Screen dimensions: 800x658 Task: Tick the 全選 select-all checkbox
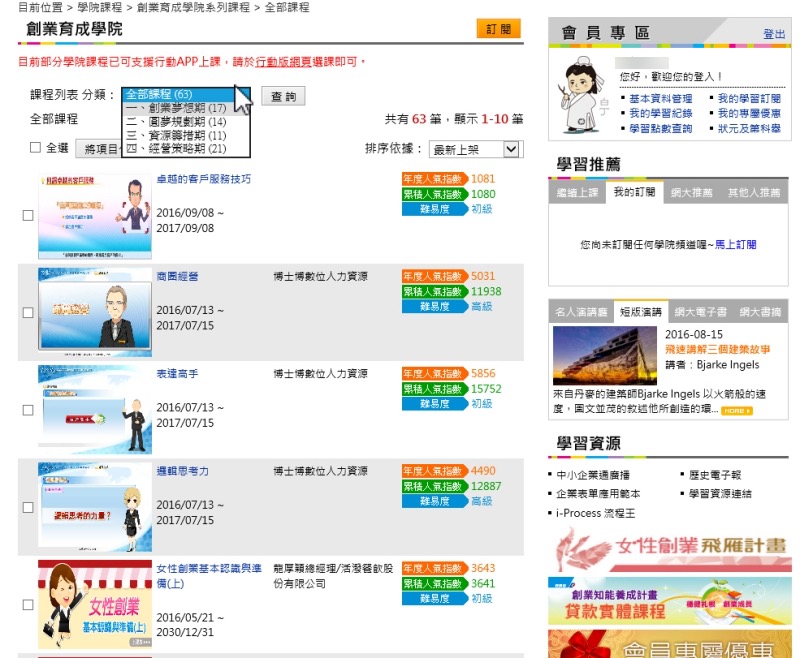click(35, 147)
